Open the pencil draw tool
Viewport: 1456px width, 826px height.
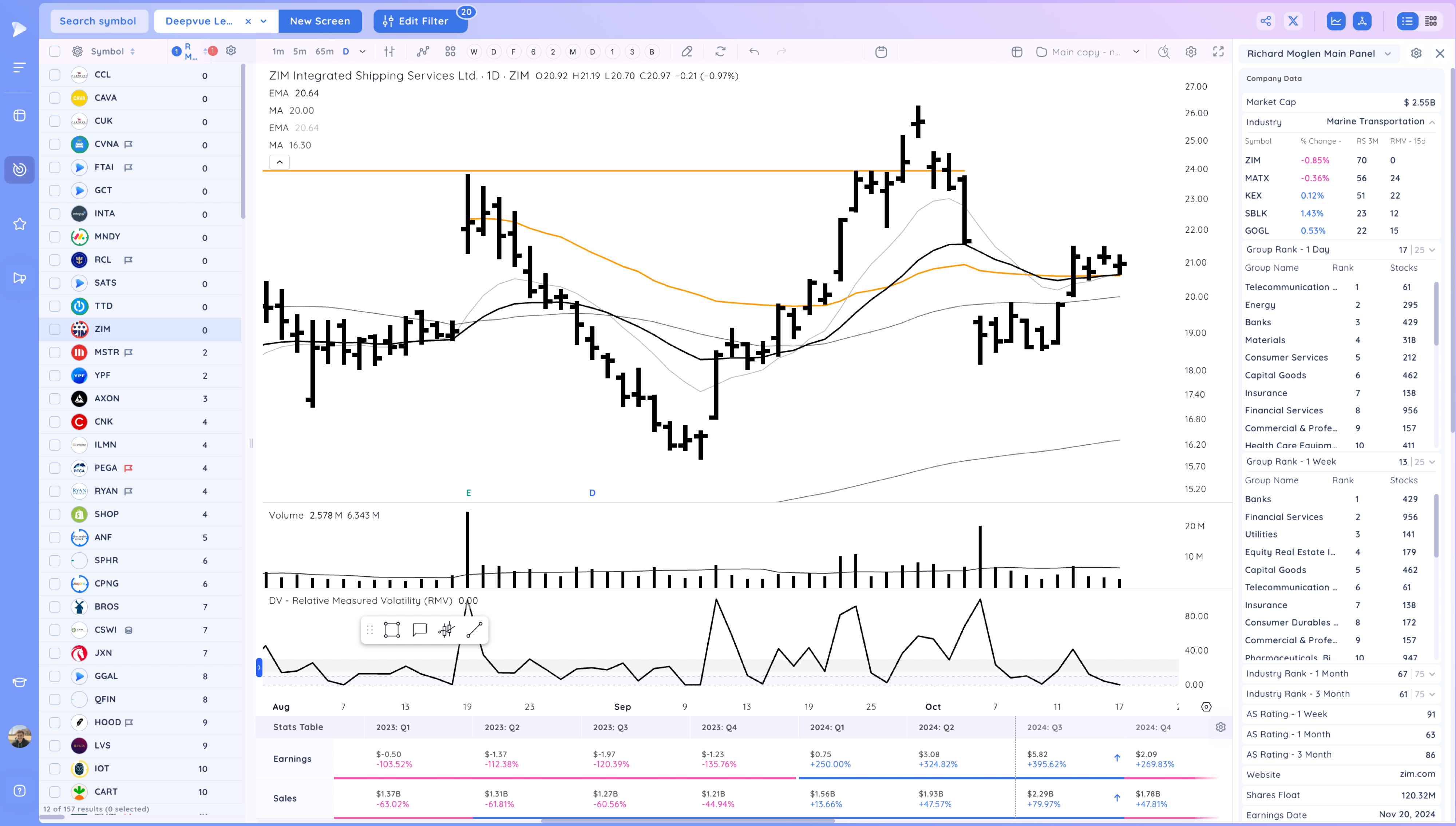(687, 52)
